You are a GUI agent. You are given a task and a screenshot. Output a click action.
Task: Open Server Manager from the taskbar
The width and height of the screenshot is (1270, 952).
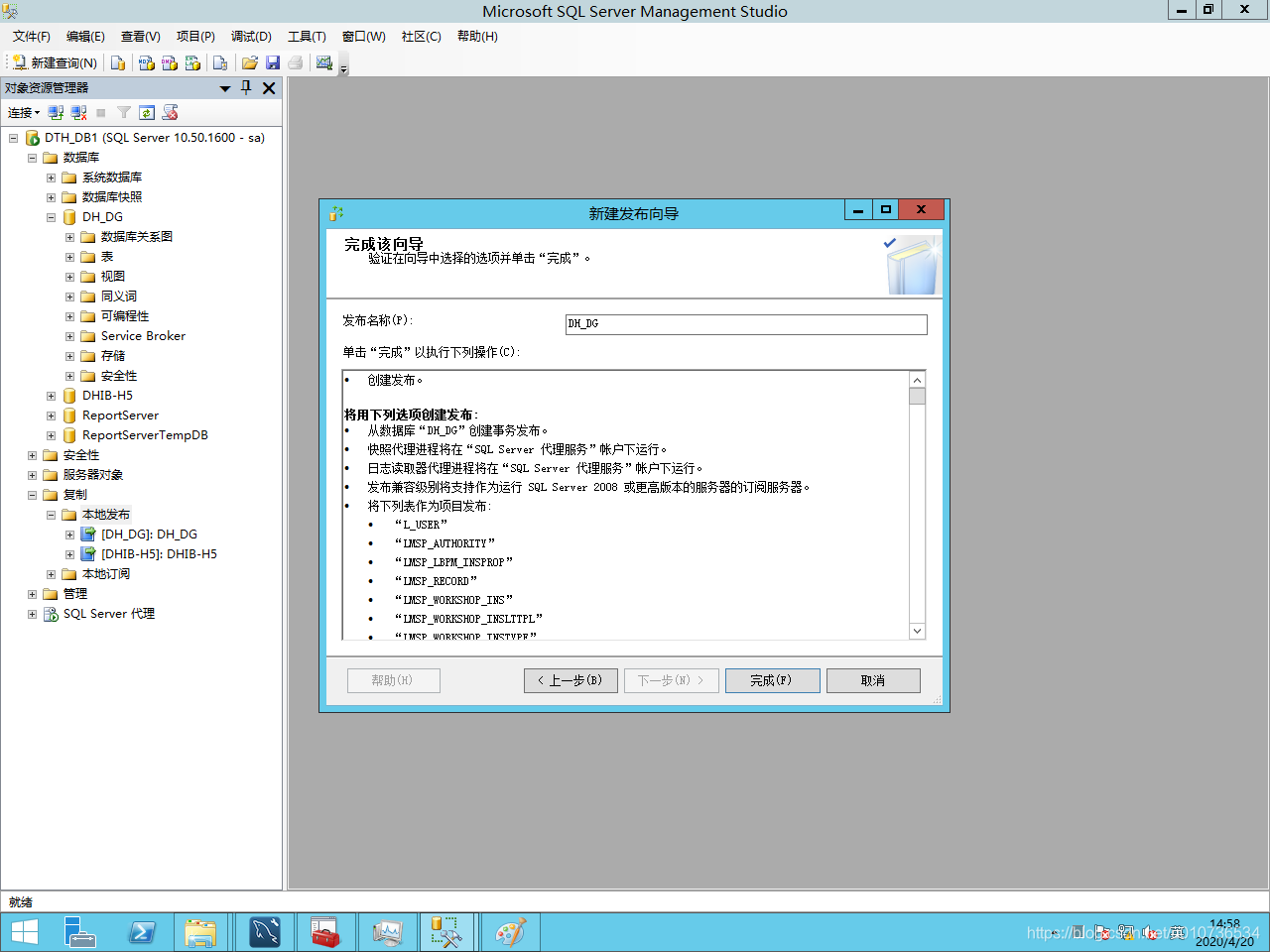tap(79, 932)
